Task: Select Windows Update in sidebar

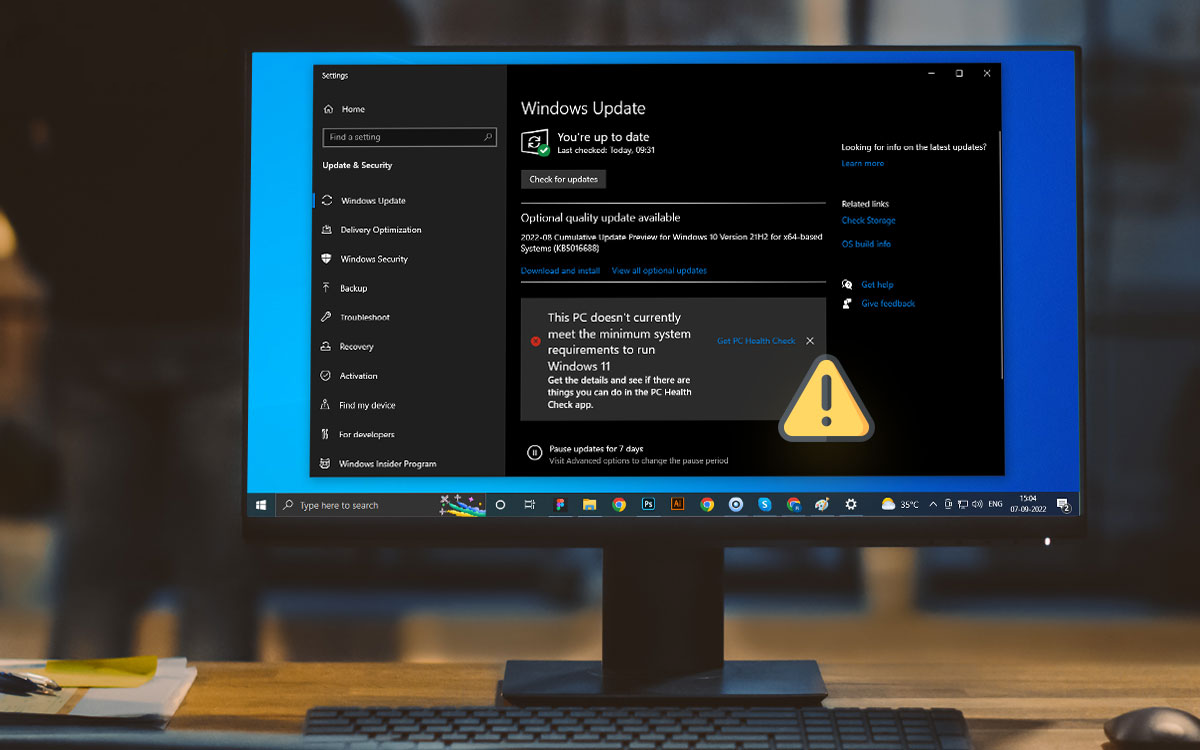Action: [x=363, y=201]
